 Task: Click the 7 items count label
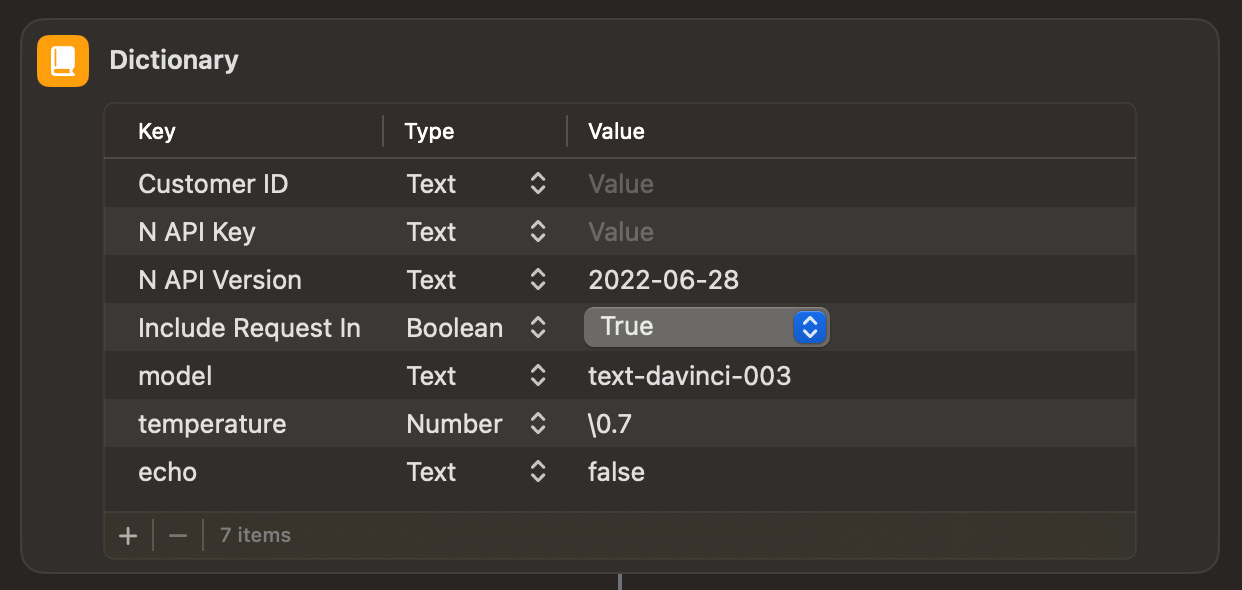point(255,535)
